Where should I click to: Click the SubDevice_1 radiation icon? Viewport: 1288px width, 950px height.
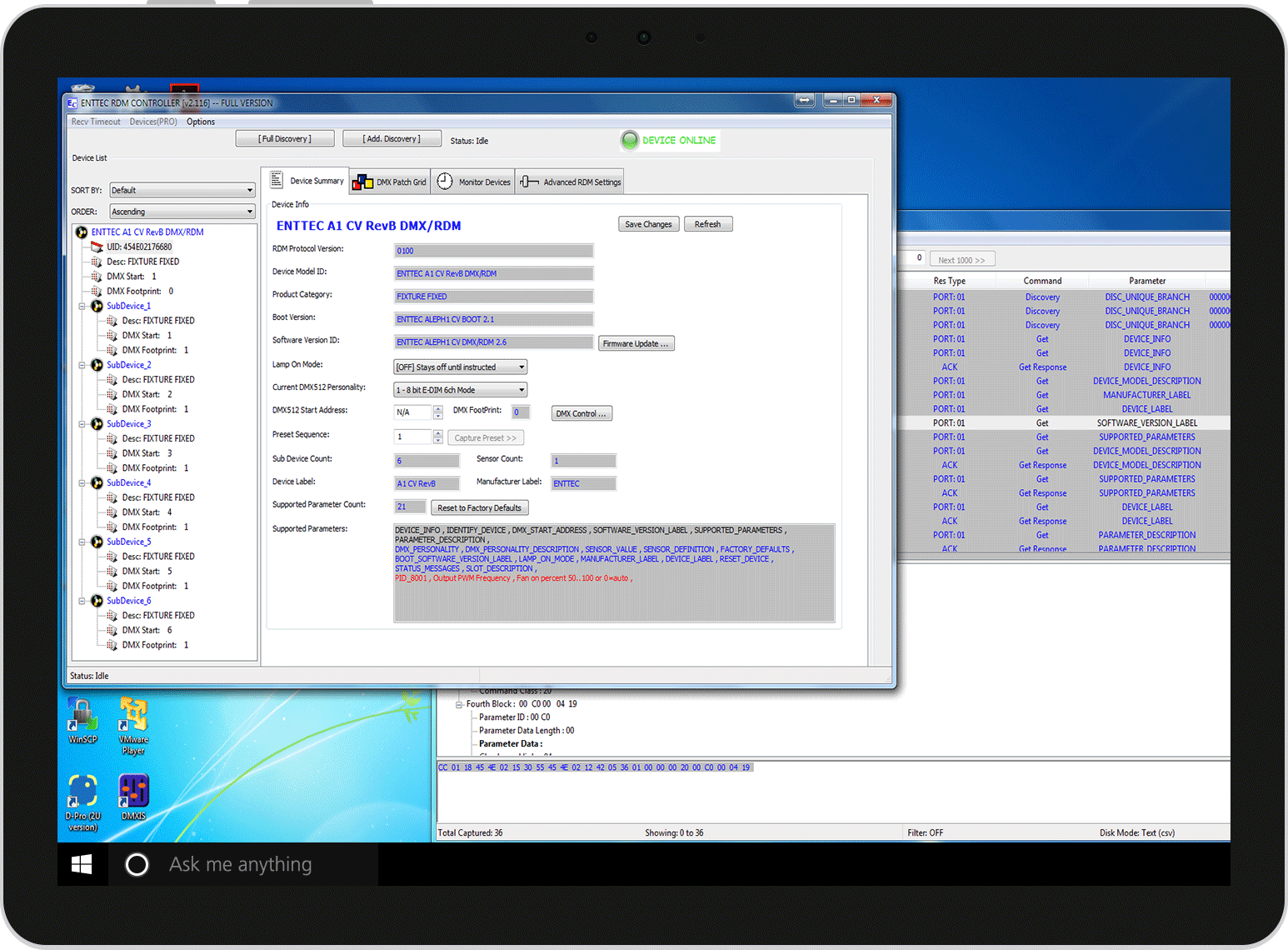coord(97,307)
